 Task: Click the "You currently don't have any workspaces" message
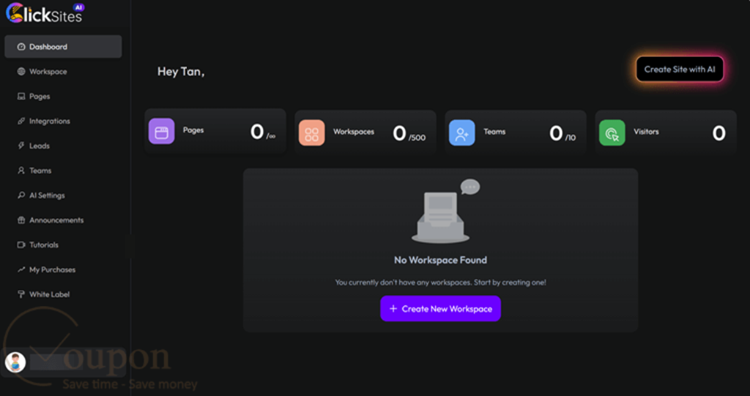pos(441,283)
